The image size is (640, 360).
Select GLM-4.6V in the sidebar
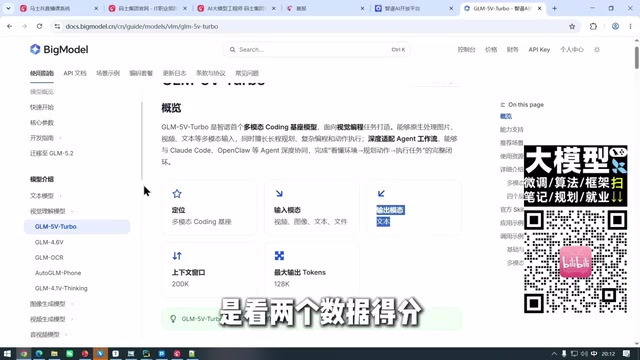pos(49,242)
